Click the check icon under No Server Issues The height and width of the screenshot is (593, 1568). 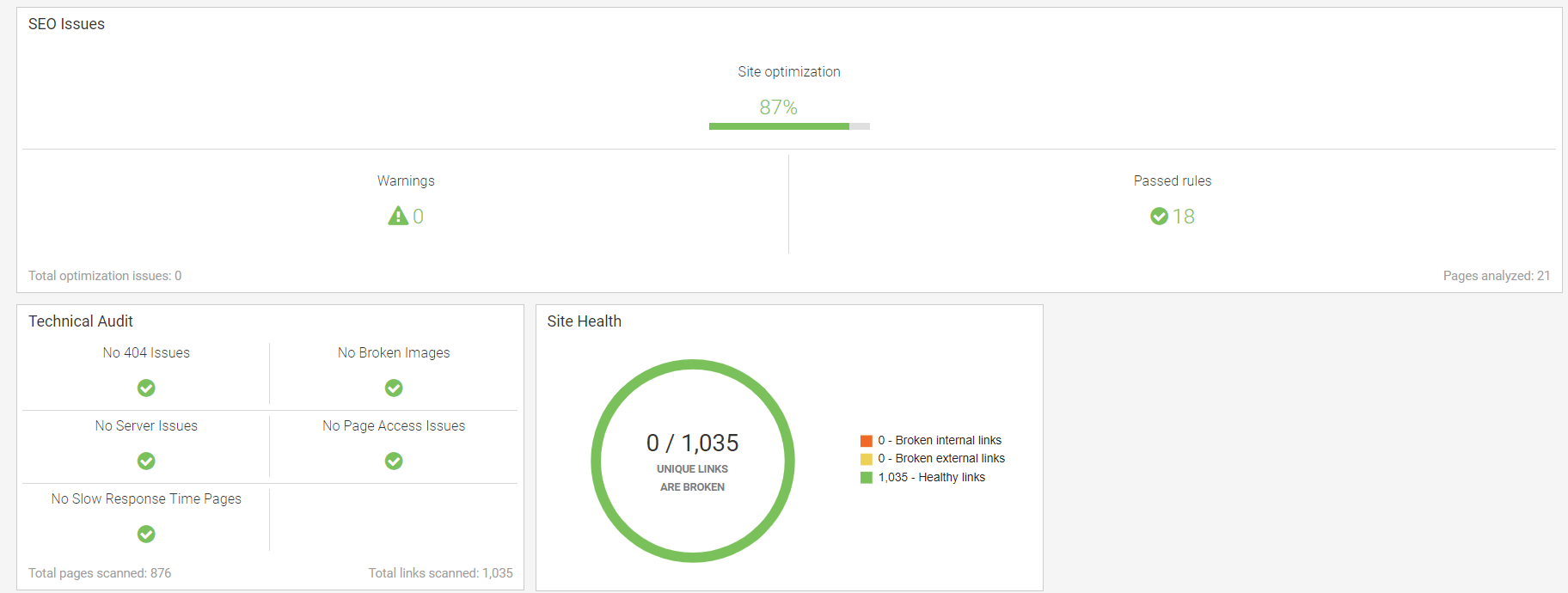coord(146,462)
